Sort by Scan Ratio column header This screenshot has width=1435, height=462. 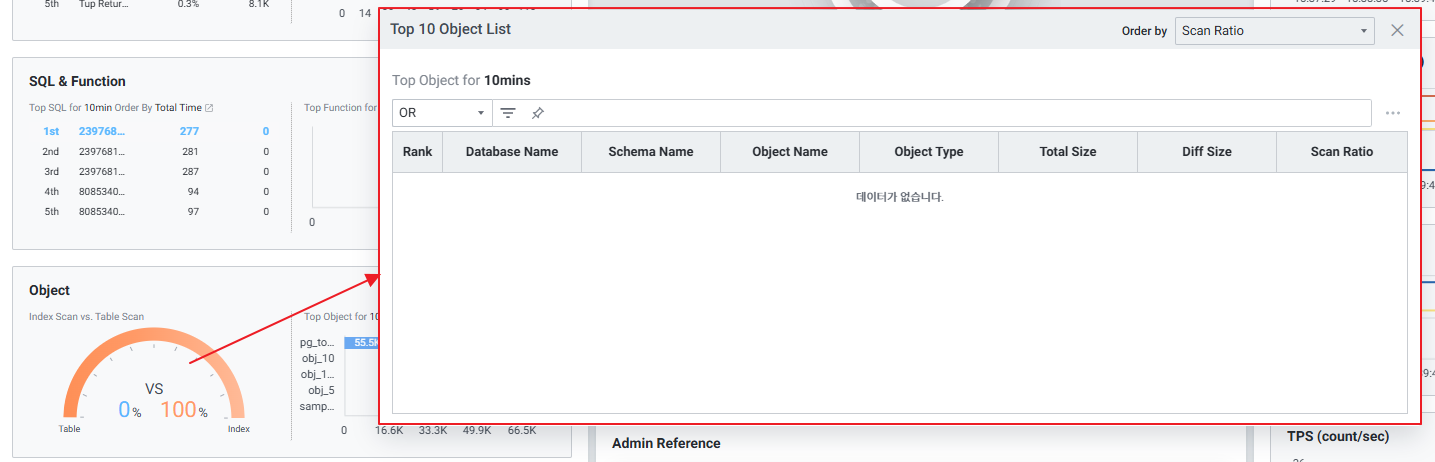coord(1341,152)
